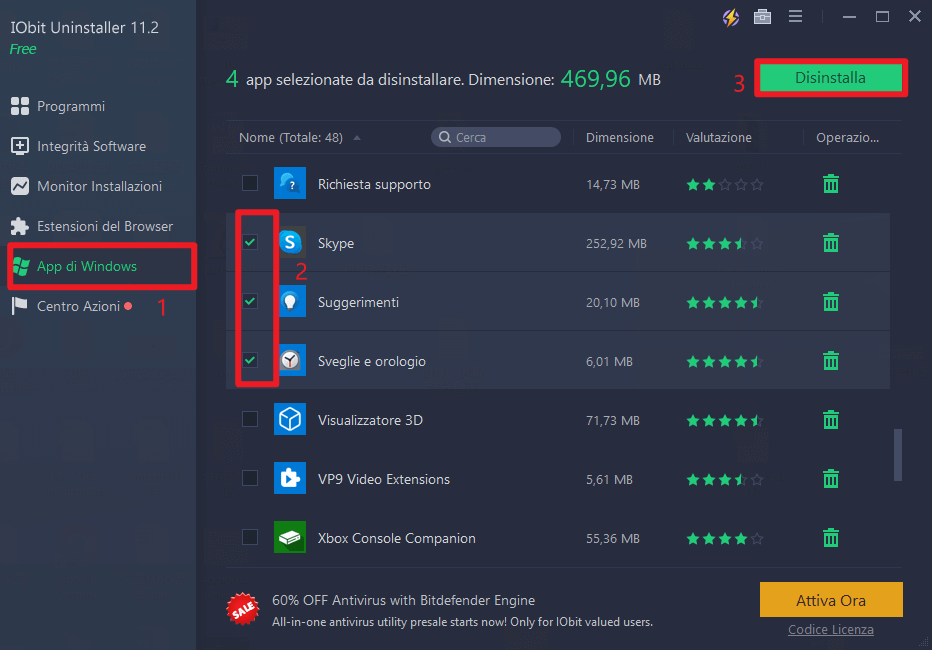932x650 pixels.
Task: Click the green Disinstalla button
Action: tap(830, 78)
